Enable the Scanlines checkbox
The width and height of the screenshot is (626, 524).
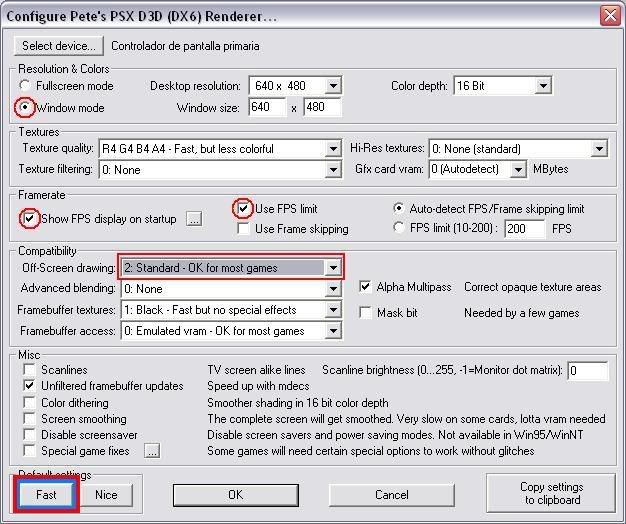30,370
